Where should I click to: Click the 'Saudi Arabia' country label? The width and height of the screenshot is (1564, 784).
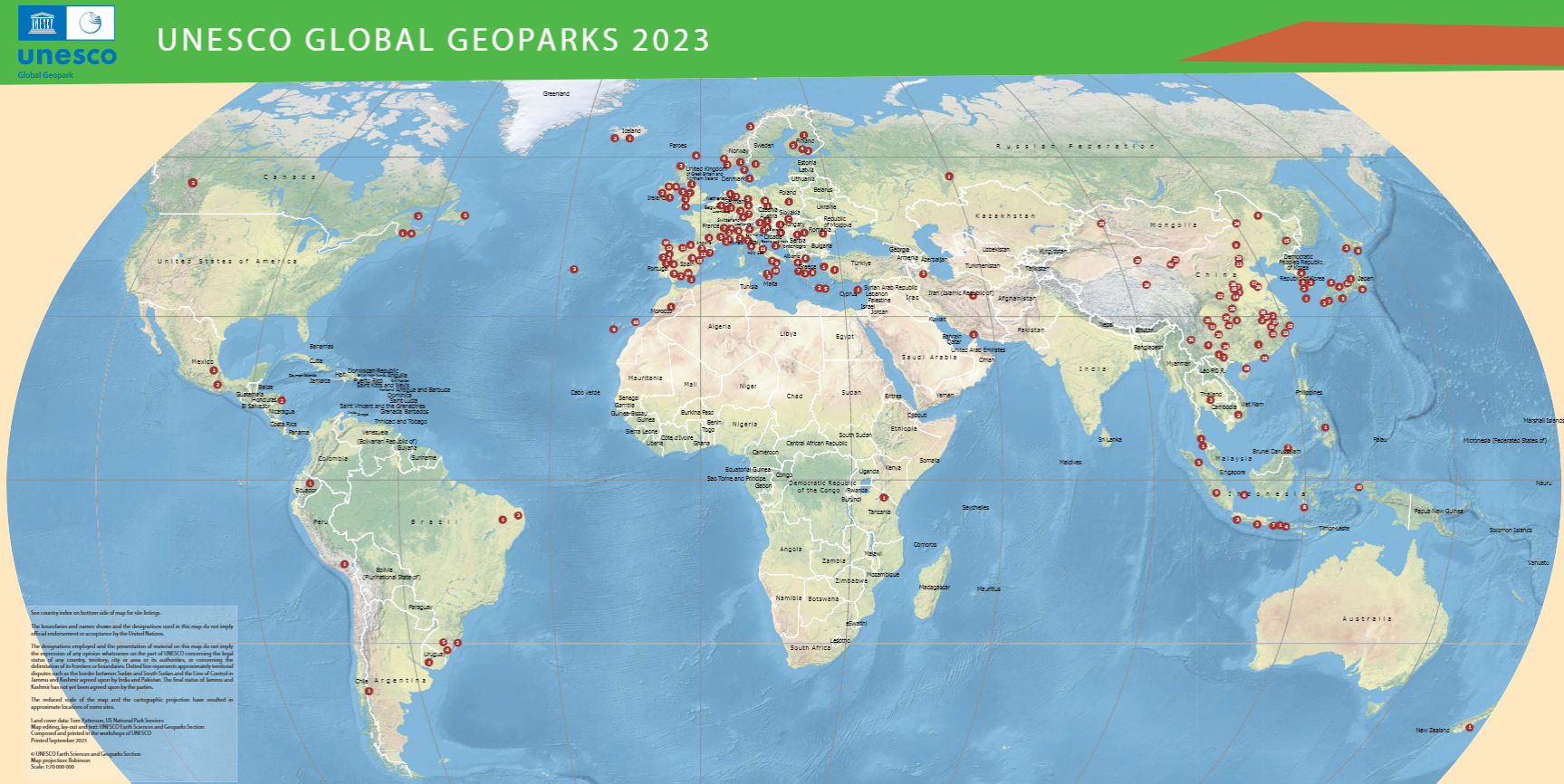929,357
